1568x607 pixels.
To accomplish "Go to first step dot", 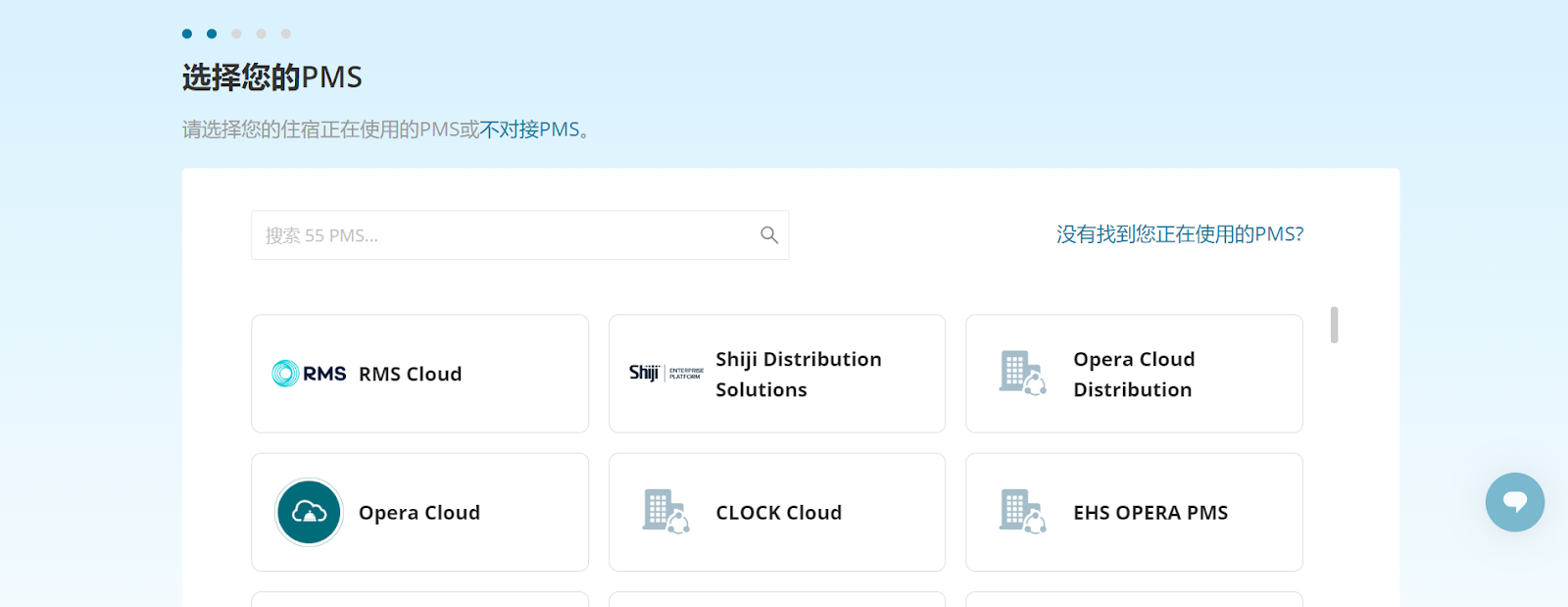I will tap(187, 33).
